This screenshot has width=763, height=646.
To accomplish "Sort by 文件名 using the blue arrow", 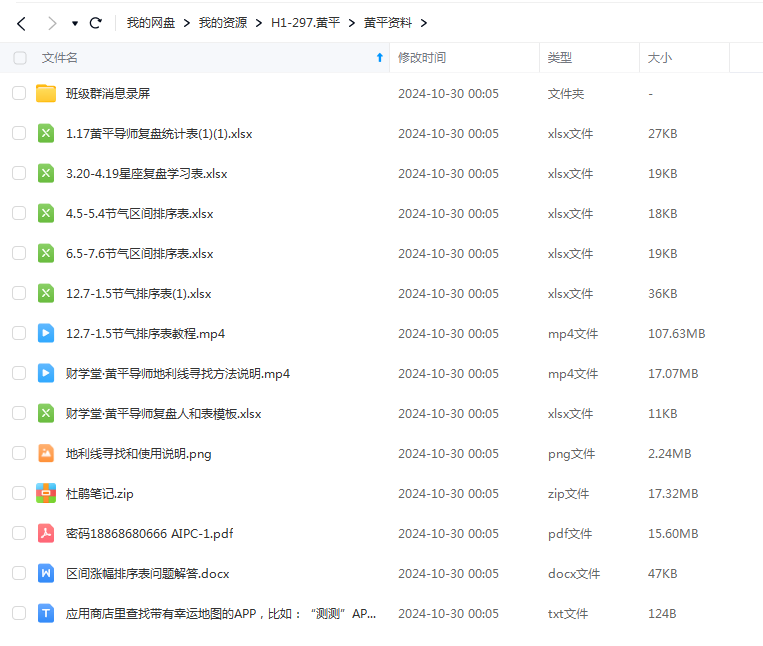I will tap(379, 58).
